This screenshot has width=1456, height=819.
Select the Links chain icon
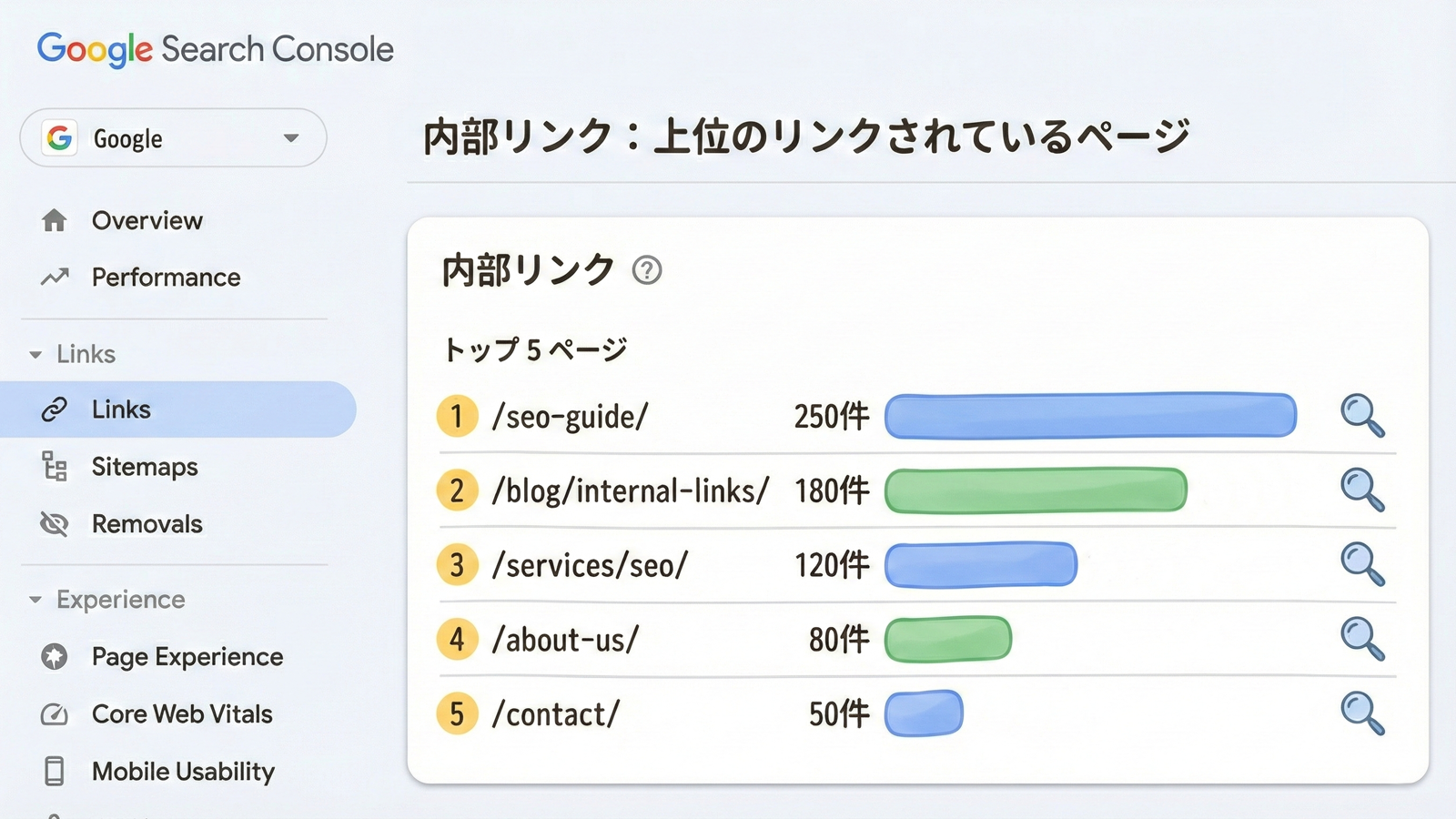tap(56, 409)
